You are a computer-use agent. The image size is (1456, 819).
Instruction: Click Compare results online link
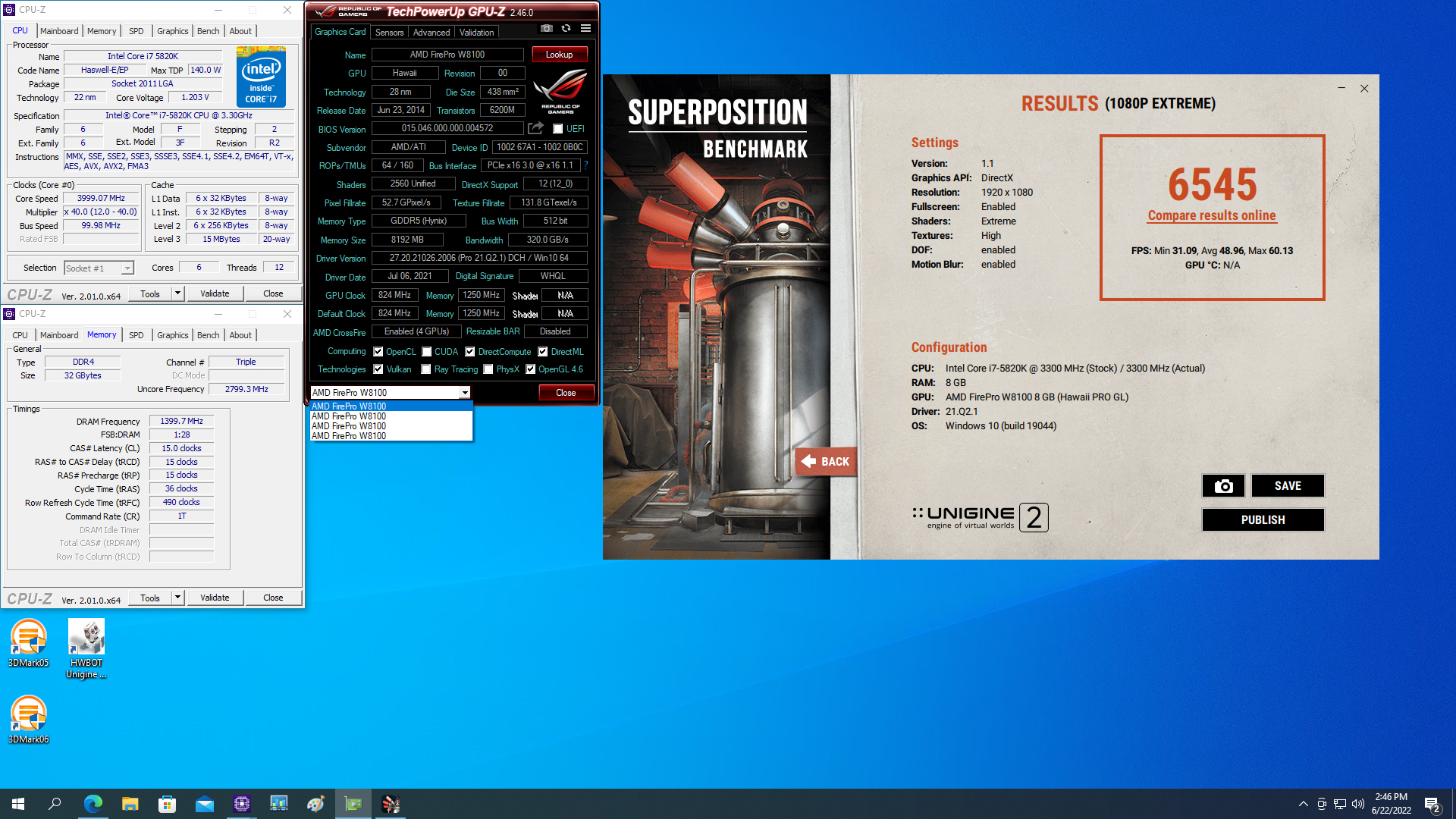(1212, 215)
